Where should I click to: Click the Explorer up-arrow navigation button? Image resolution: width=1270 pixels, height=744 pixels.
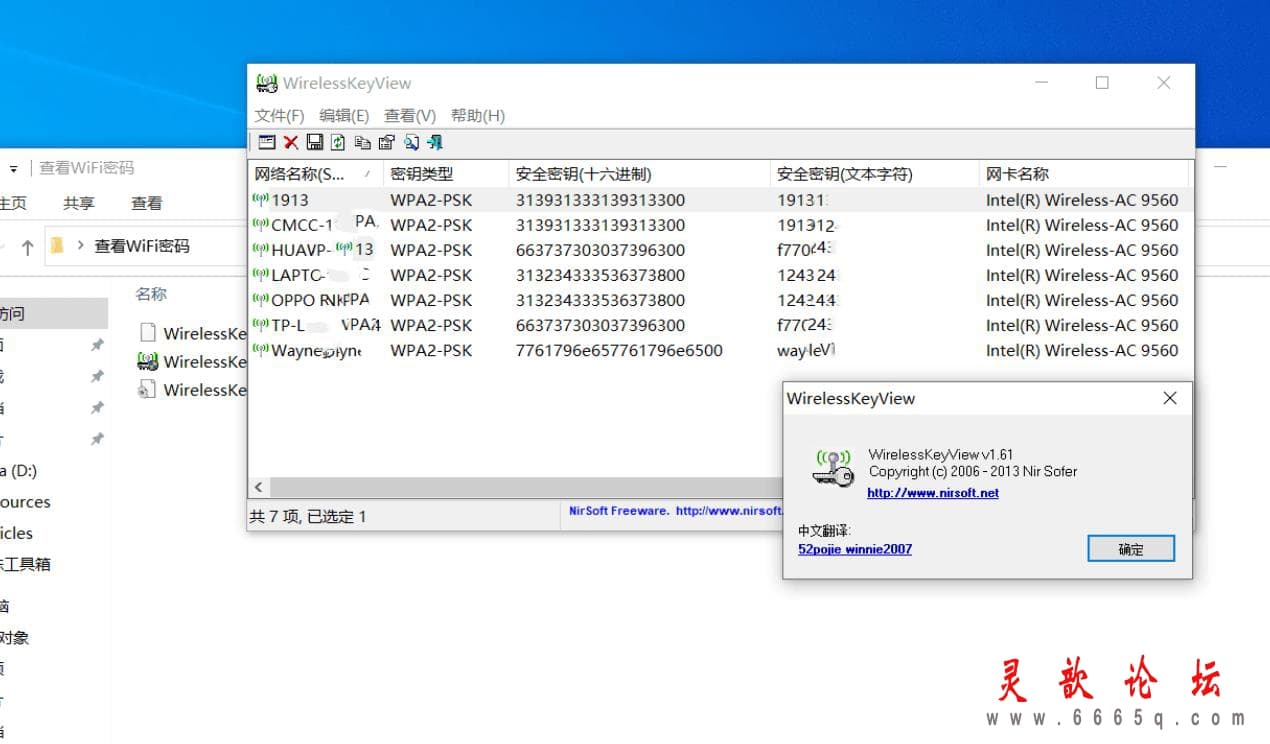(x=27, y=246)
